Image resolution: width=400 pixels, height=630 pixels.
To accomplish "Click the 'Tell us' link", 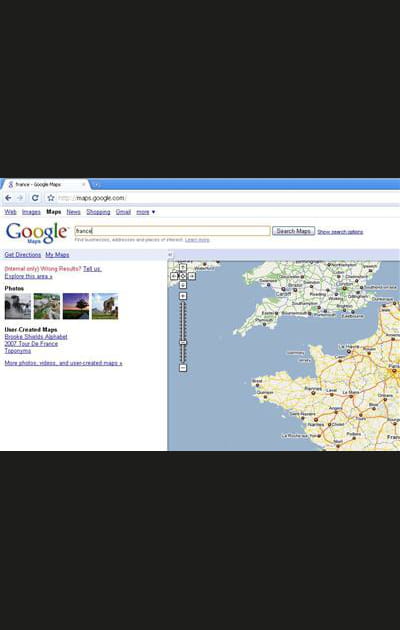I will pyautogui.click(x=92, y=269).
